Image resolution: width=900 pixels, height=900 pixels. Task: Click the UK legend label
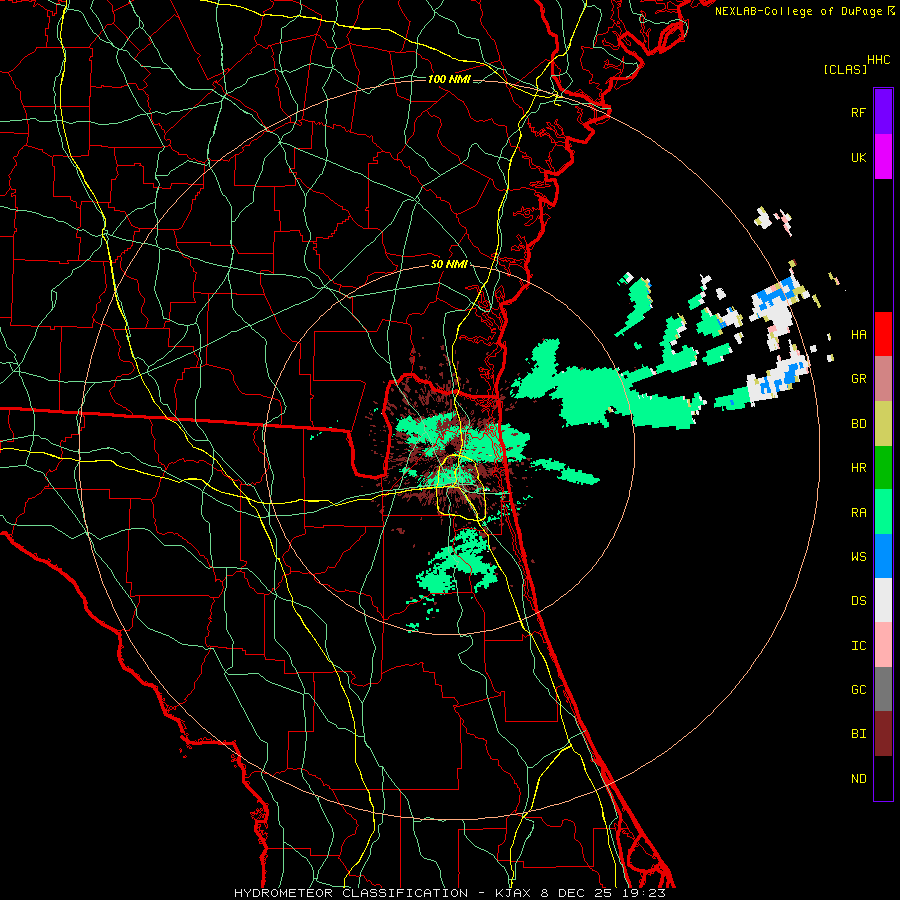tap(858, 157)
